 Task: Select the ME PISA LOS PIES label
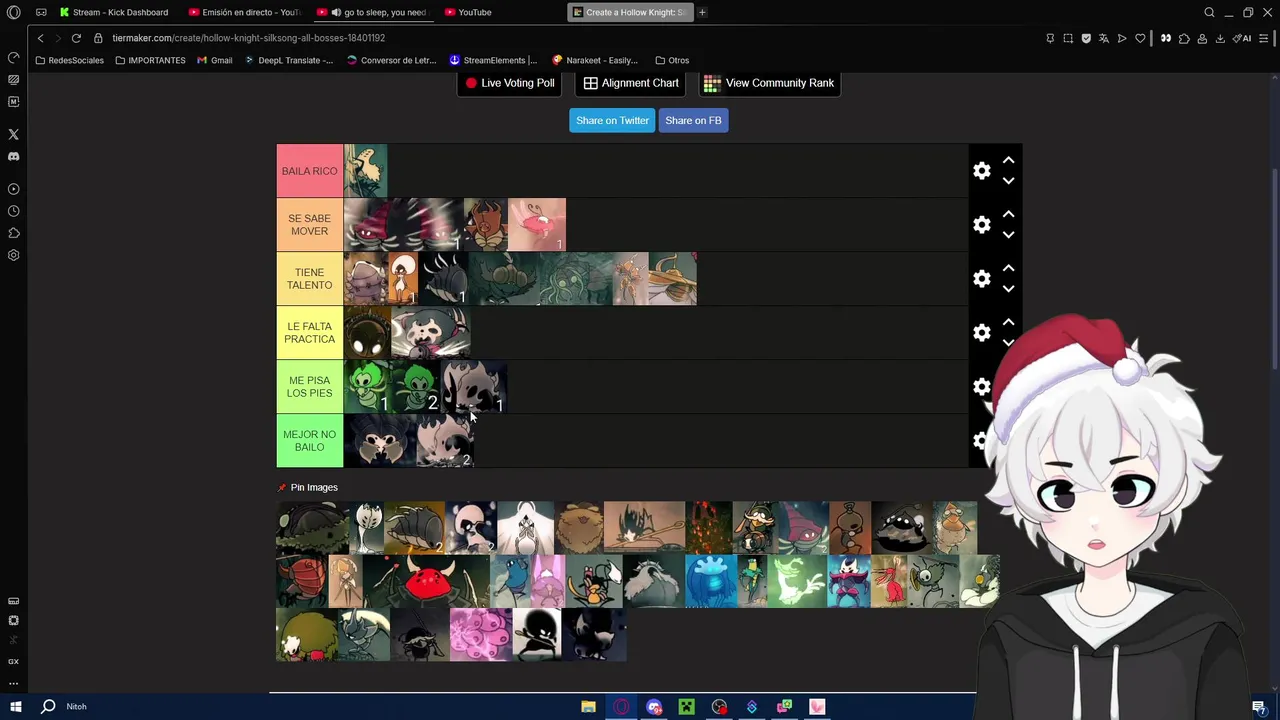[x=309, y=387]
